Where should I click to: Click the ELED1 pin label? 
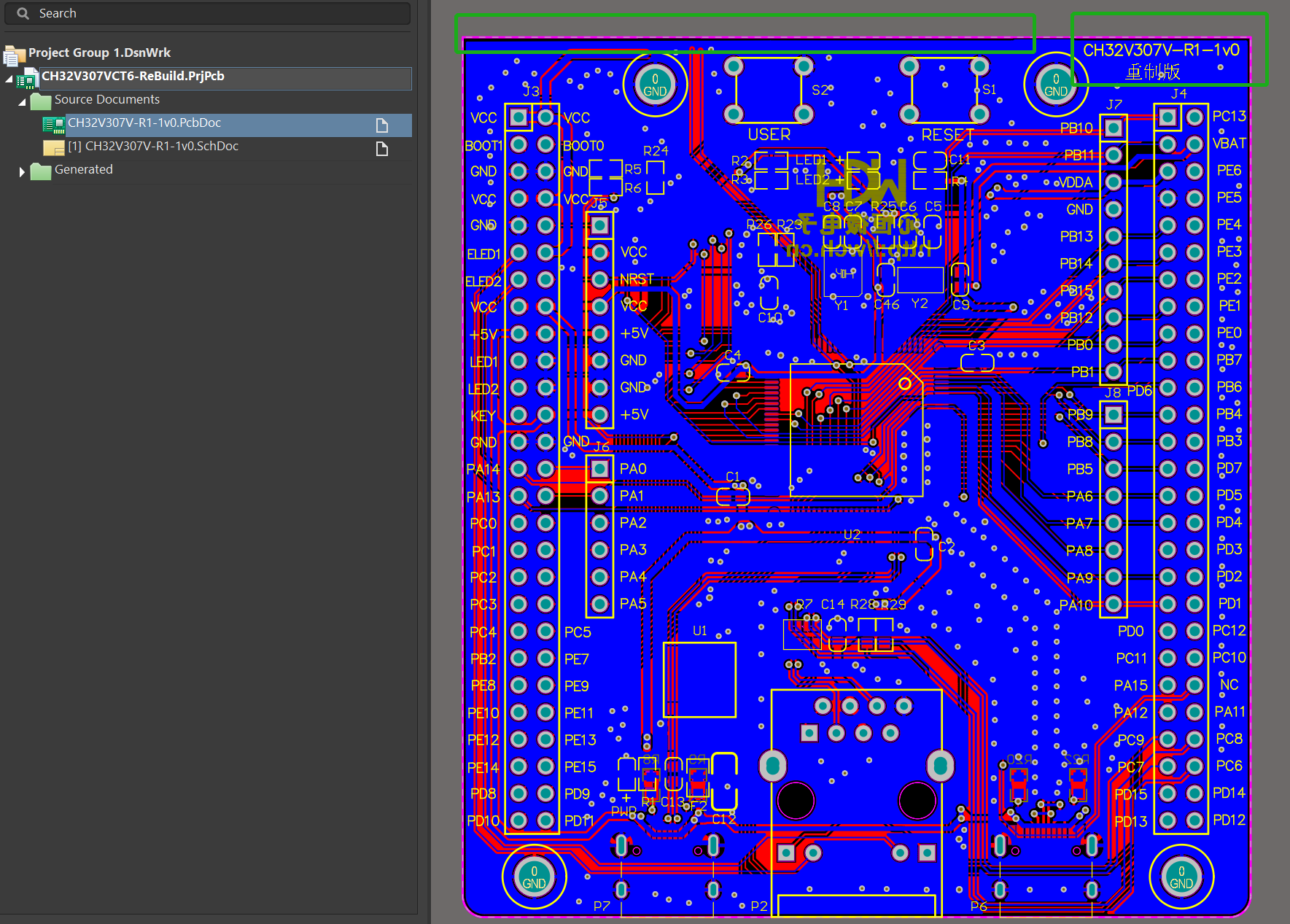(483, 255)
